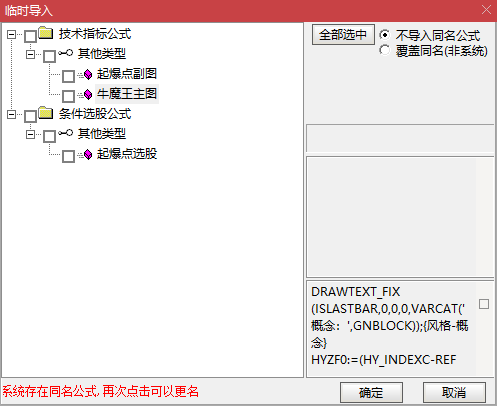Click the small box beside the DRAWTEXT_FIX code preview
Screen dimensions: 497x406
pos(484,304)
